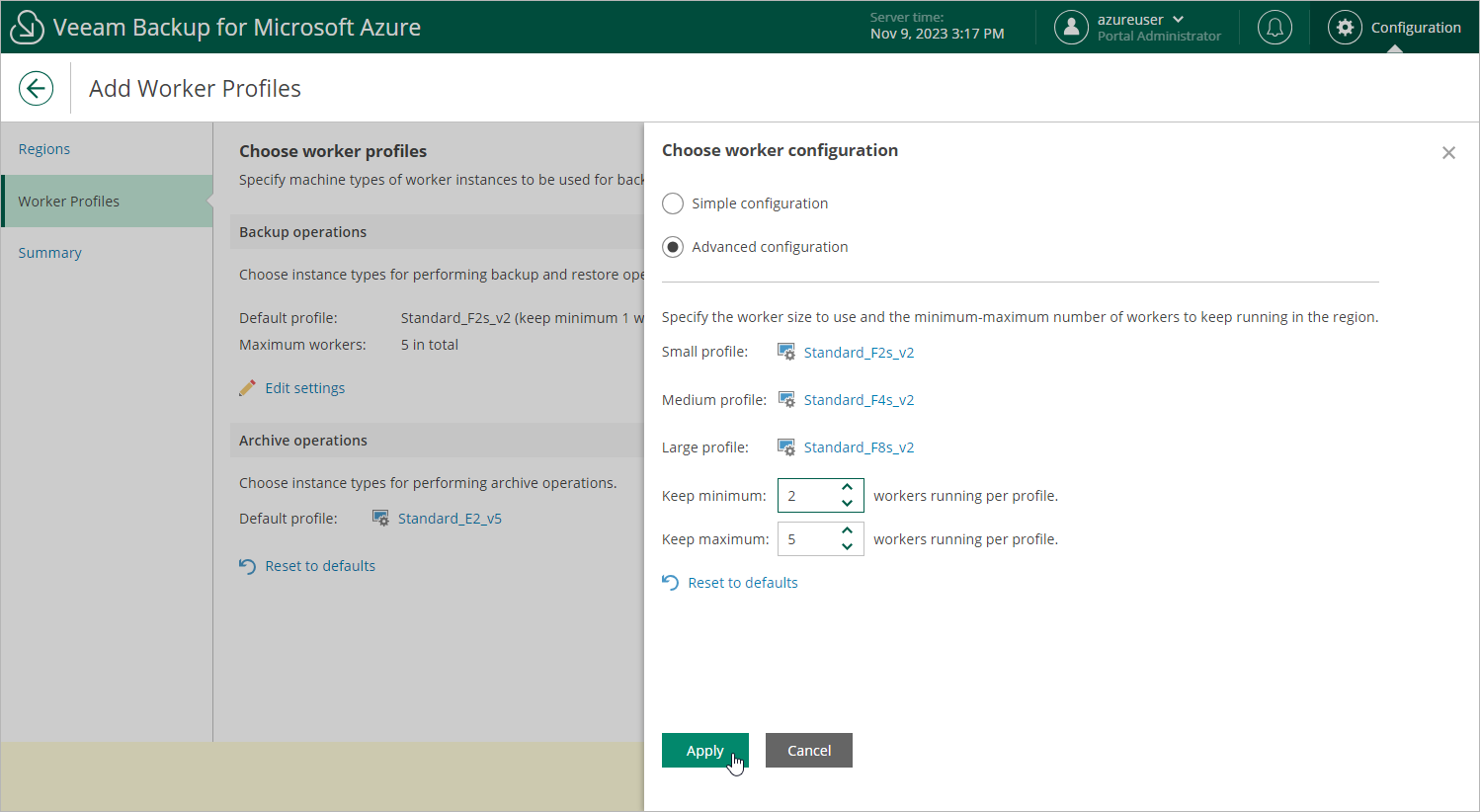Image resolution: width=1480 pixels, height=812 pixels.
Task: Click the Medium profile instance icon
Action: (x=786, y=399)
